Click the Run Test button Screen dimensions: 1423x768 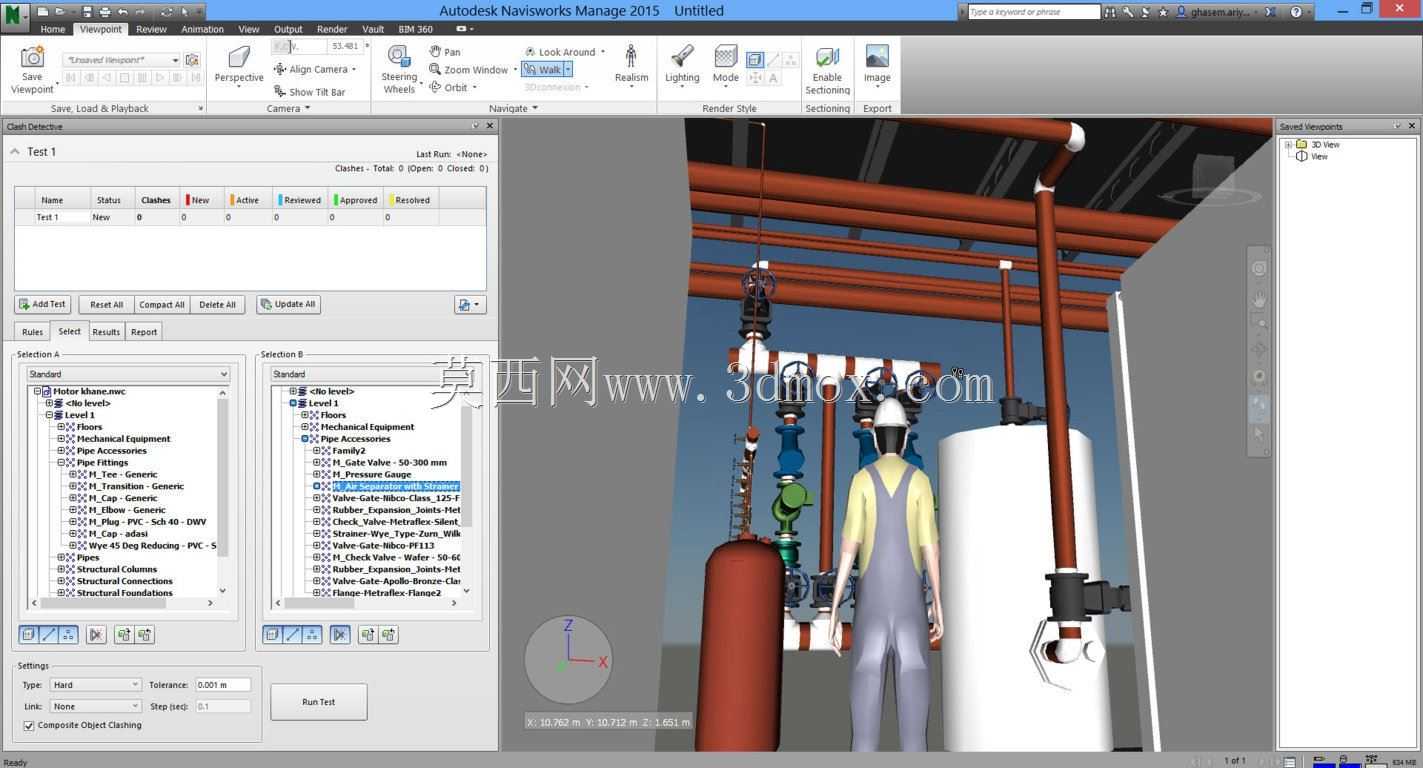(x=318, y=702)
